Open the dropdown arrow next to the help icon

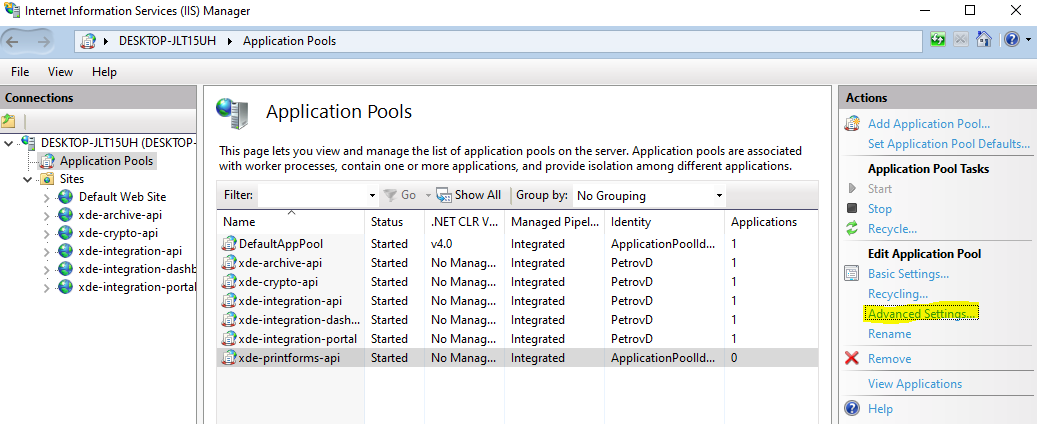[x=1027, y=40]
